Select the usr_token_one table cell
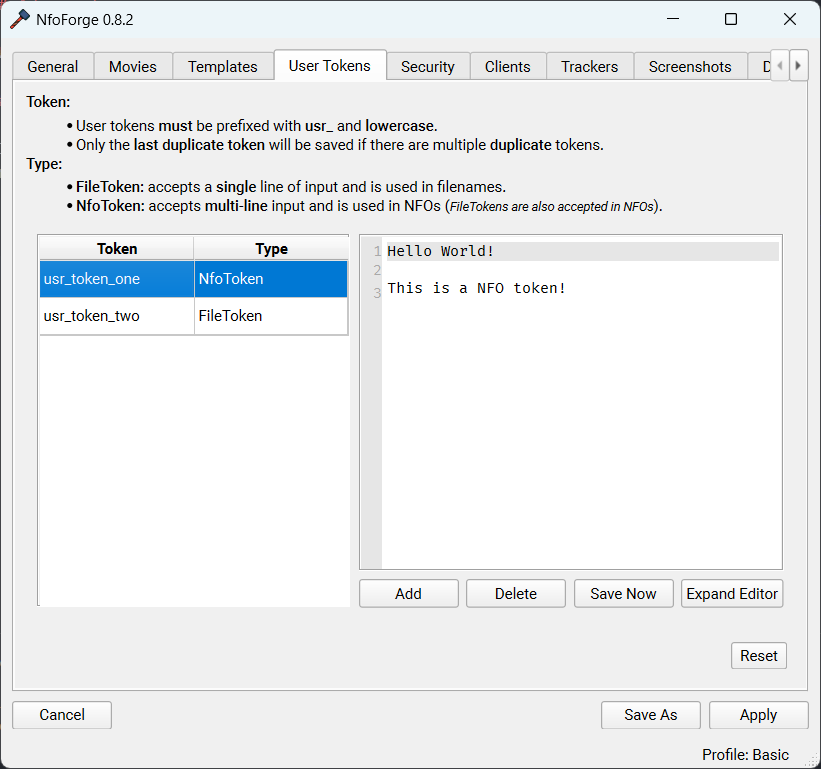Viewport: 821px width, 769px height. pyautogui.click(x=117, y=279)
